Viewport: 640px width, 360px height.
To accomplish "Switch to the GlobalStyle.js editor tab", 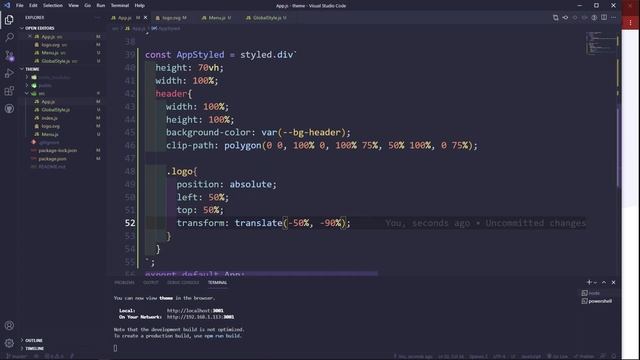I will pos(267,18).
